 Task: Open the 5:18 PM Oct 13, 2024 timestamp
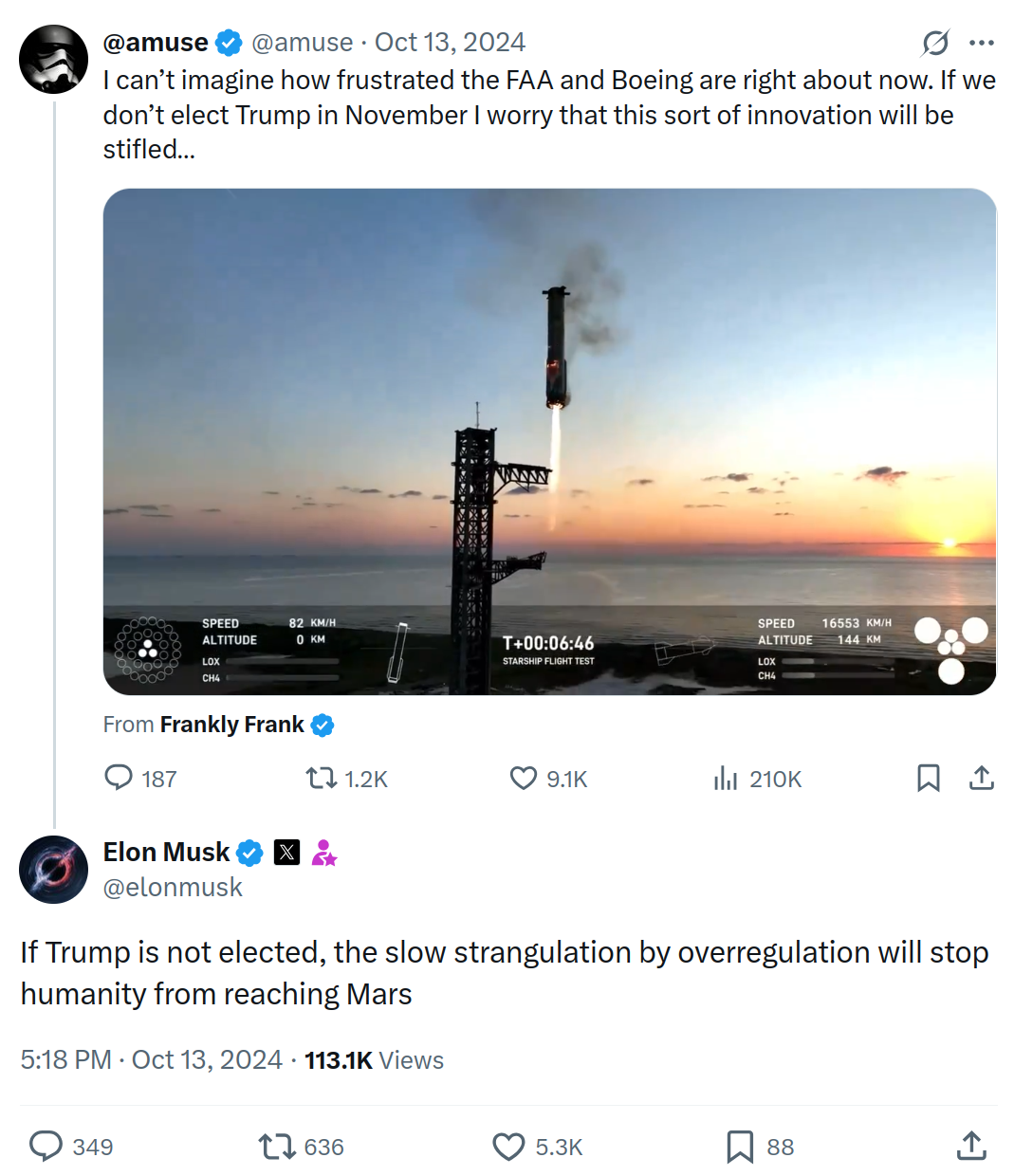tap(152, 1059)
